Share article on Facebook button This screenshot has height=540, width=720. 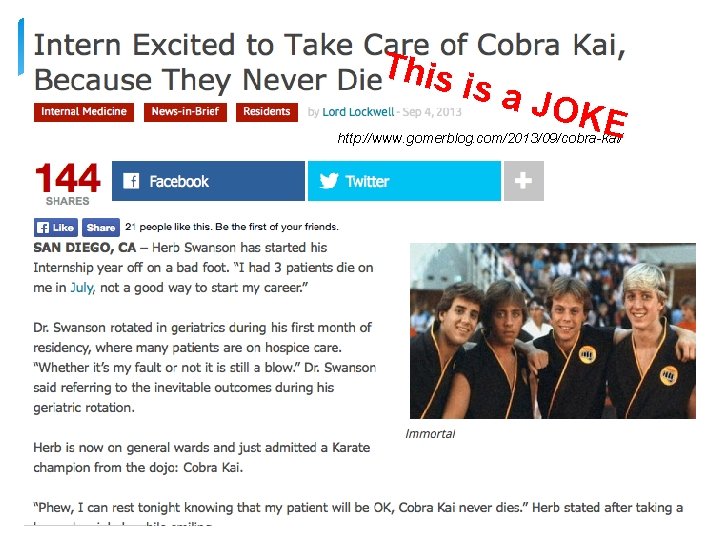(208, 181)
